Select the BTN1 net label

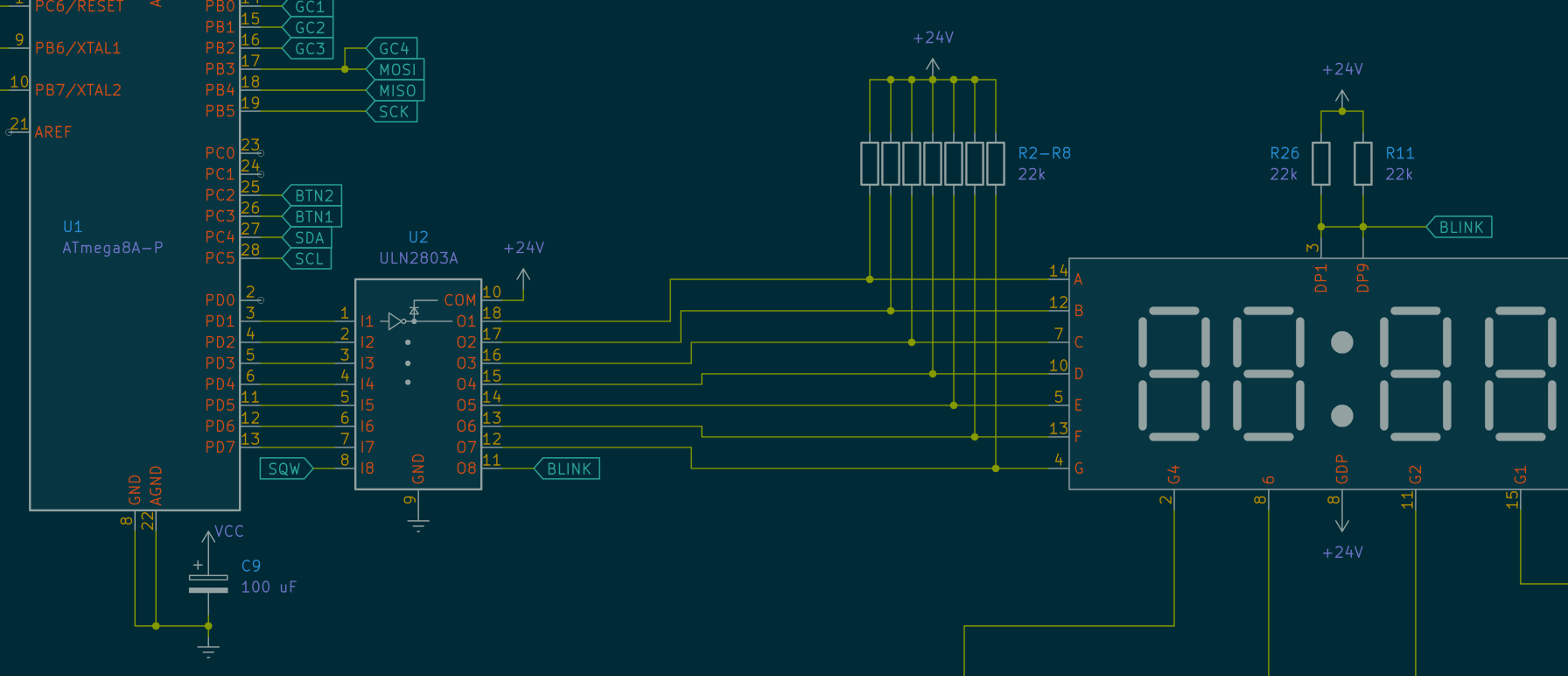(x=311, y=216)
